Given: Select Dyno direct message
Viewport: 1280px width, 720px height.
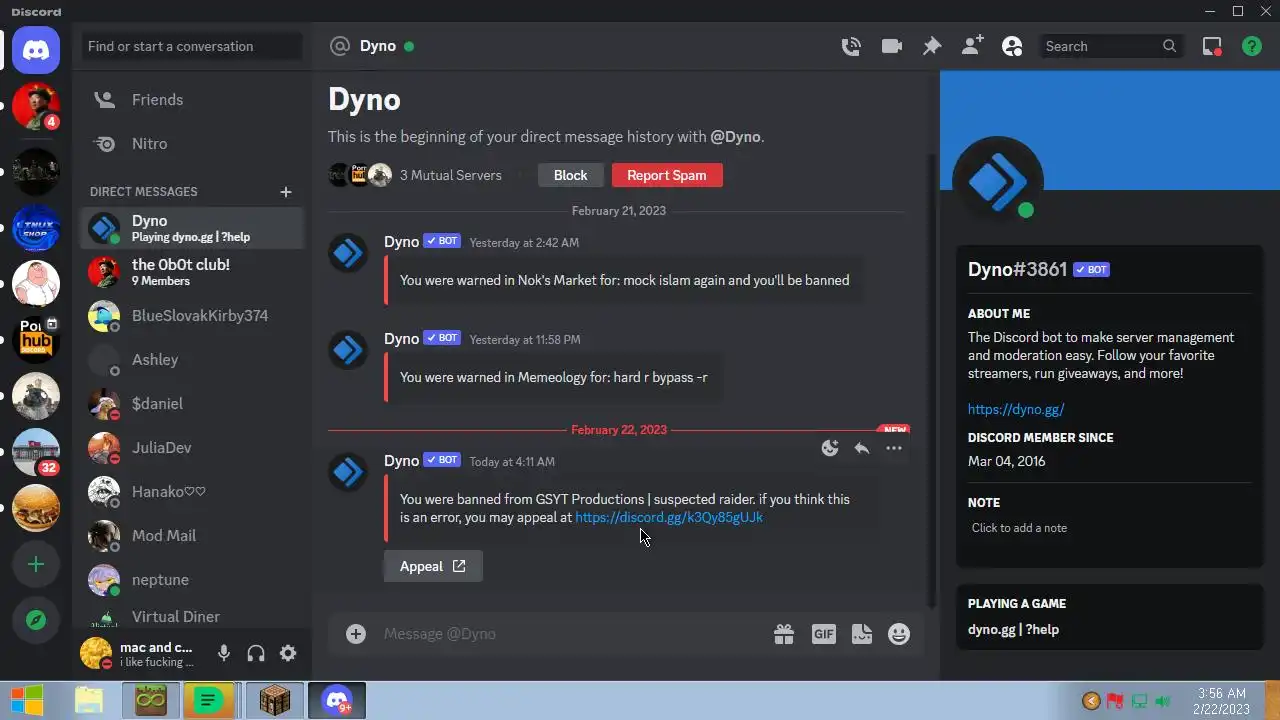Looking at the screenshot, I should 192,228.
